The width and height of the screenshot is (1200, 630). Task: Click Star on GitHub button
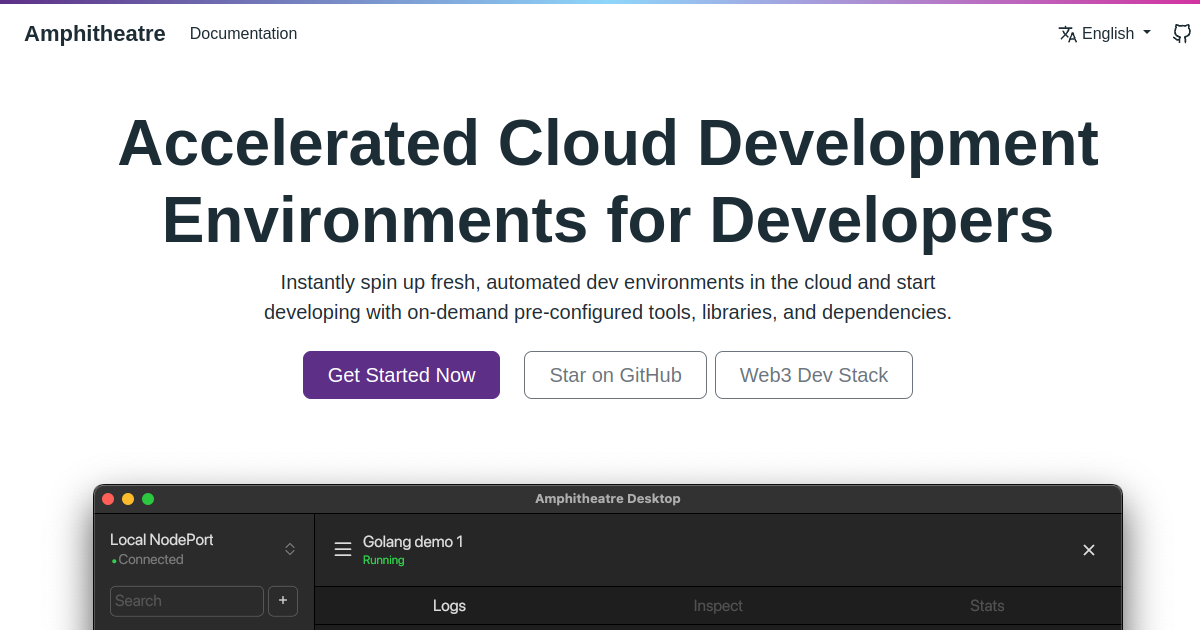[615, 375]
